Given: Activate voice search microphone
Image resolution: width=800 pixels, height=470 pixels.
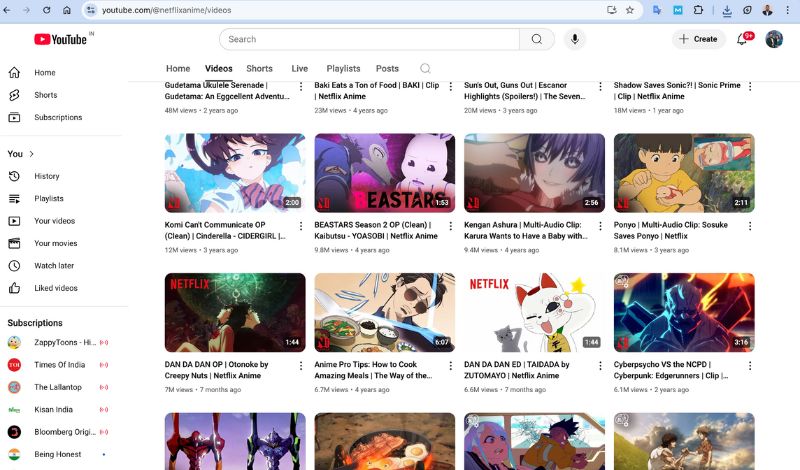Looking at the screenshot, I should (574, 39).
